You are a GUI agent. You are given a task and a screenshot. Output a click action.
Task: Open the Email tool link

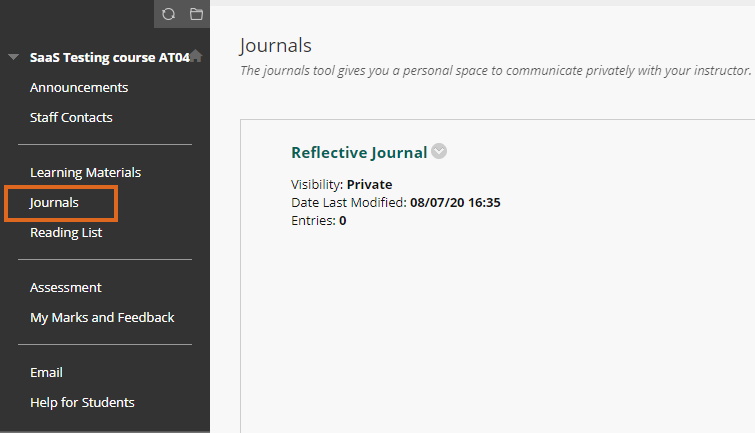pyautogui.click(x=46, y=373)
